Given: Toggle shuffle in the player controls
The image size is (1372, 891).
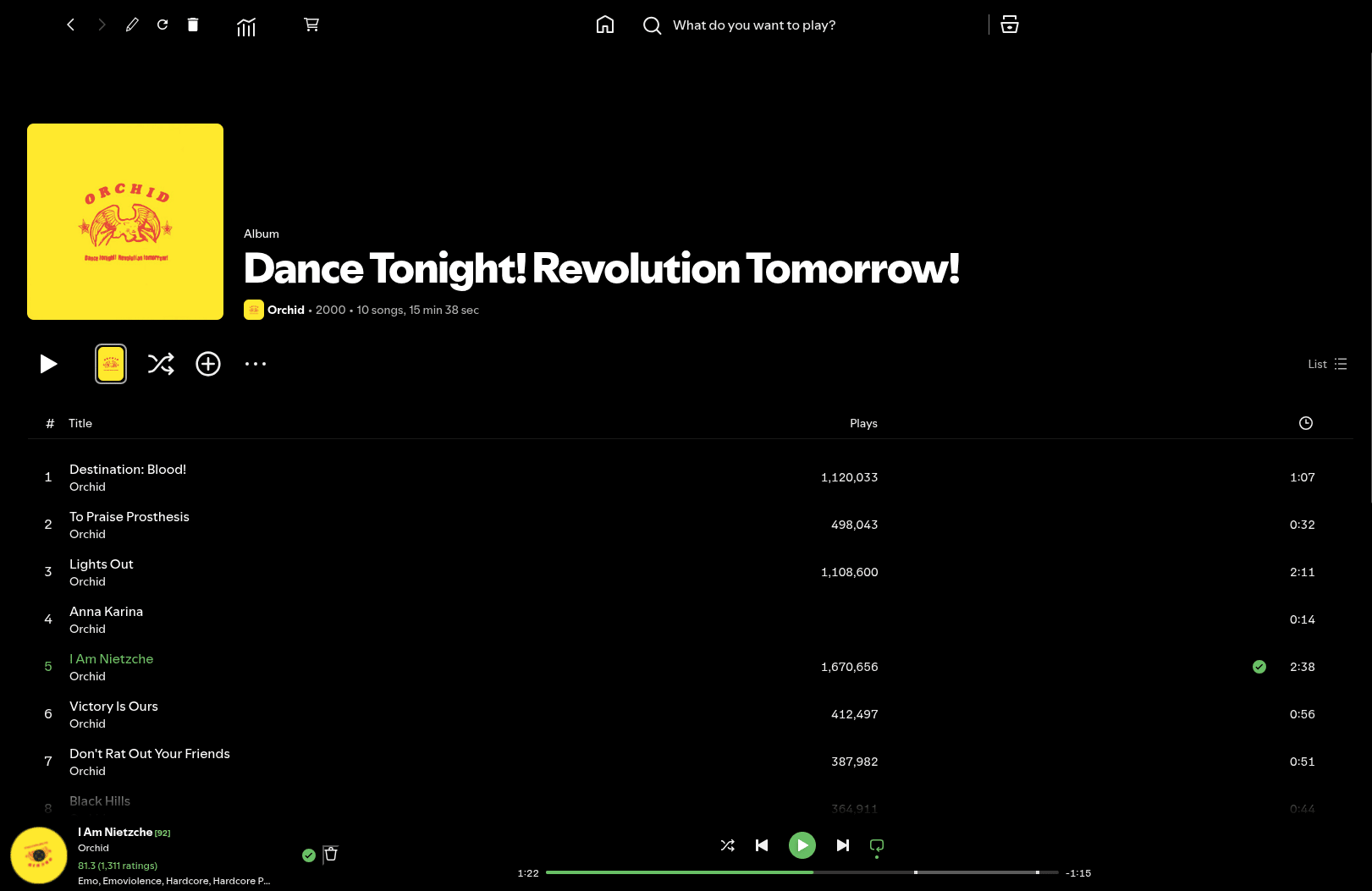Looking at the screenshot, I should [x=728, y=845].
